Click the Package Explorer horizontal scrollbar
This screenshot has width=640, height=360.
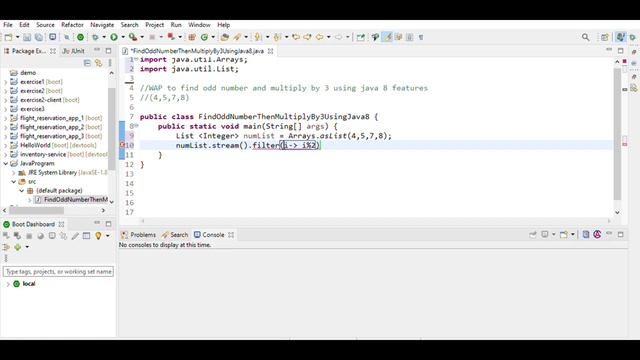[37, 211]
